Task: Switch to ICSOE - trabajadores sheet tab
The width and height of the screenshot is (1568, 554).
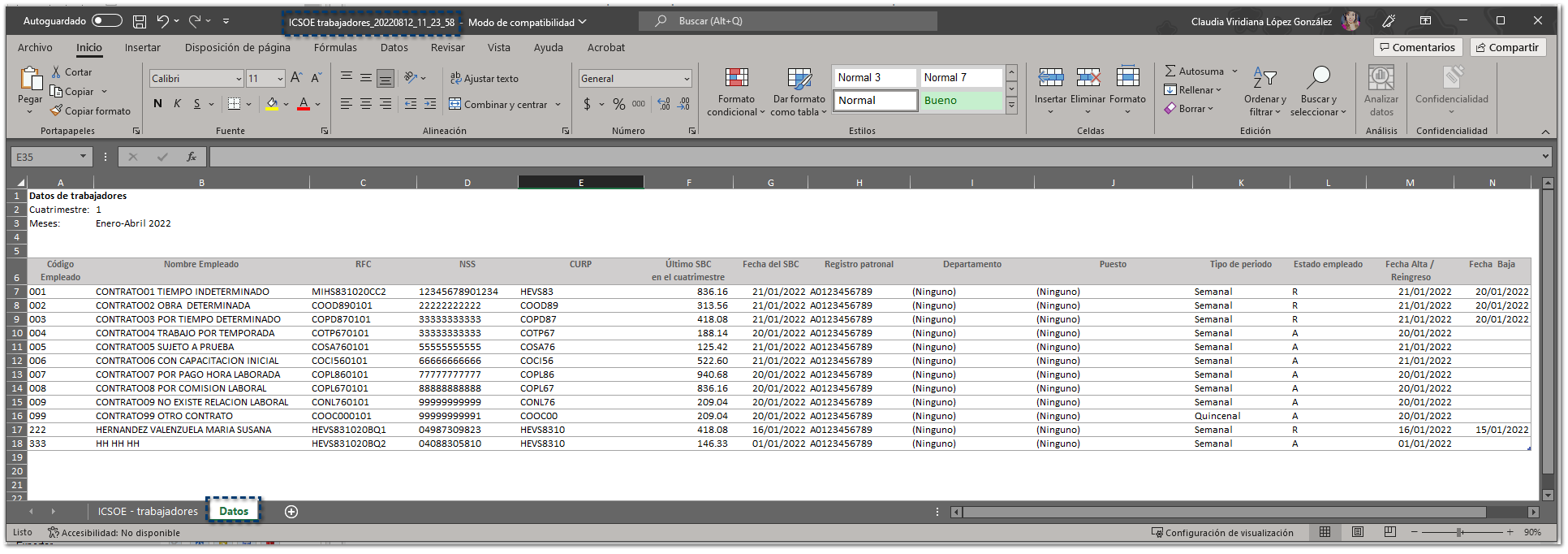Action: coord(148,512)
